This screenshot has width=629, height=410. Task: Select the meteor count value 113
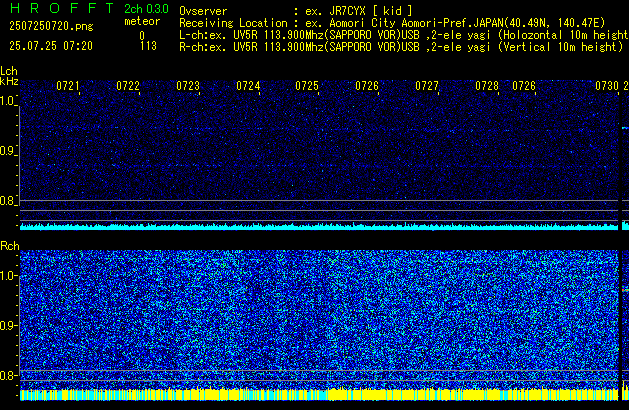pos(148,46)
